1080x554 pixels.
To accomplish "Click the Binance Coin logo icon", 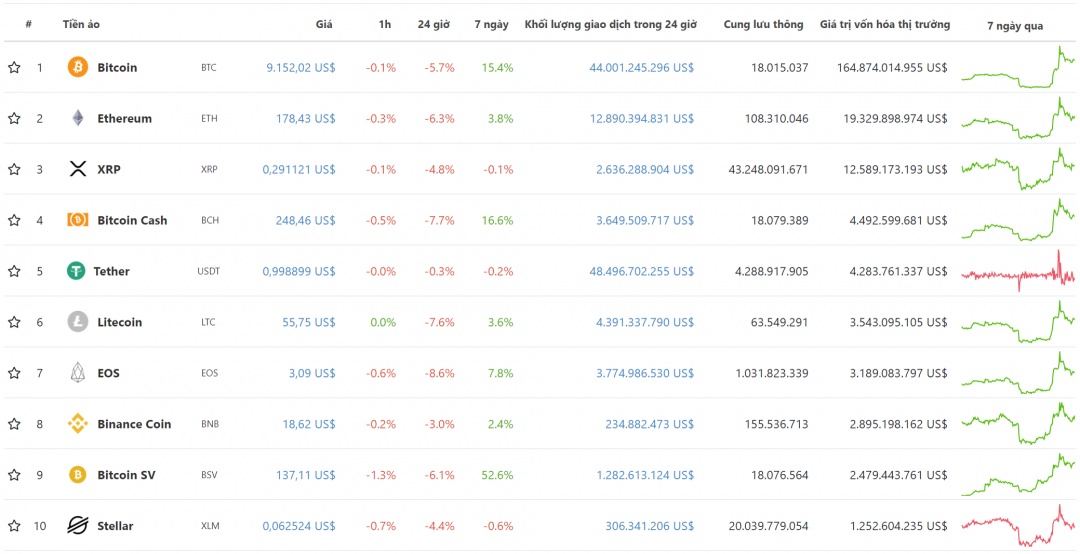I will pyautogui.click(x=78, y=424).
